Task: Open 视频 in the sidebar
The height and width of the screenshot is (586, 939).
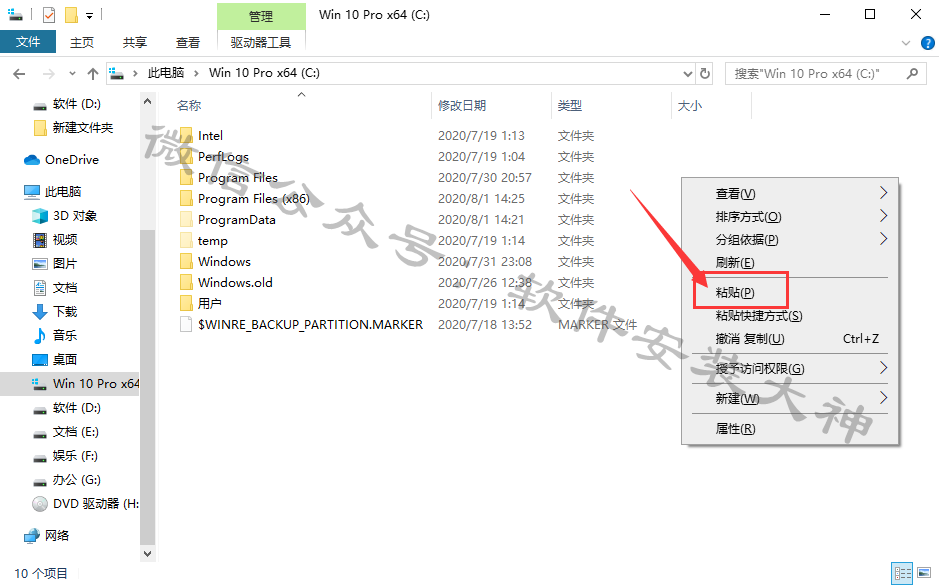Action: click(65, 239)
